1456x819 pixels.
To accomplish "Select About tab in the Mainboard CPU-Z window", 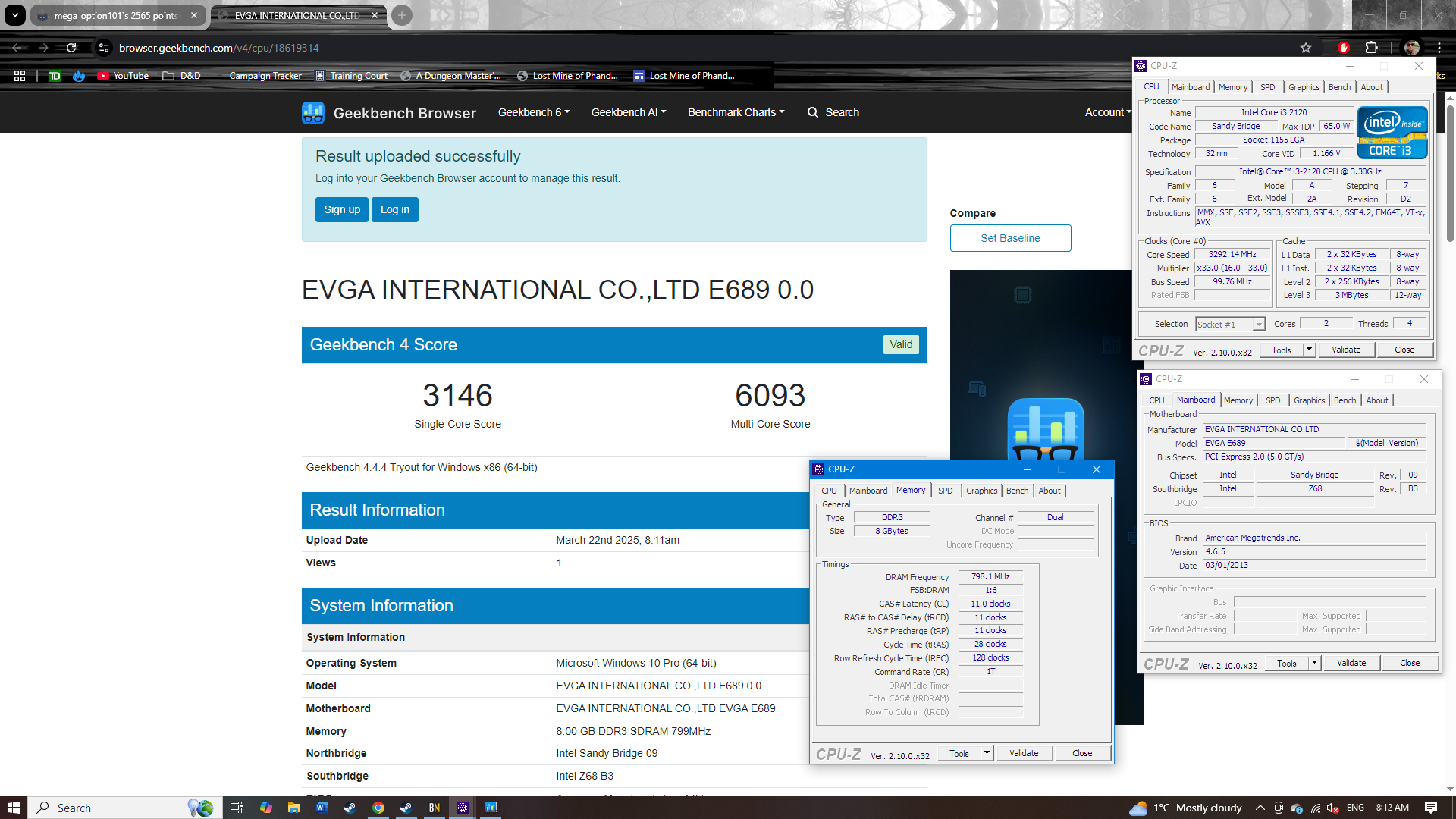I will pyautogui.click(x=1377, y=400).
